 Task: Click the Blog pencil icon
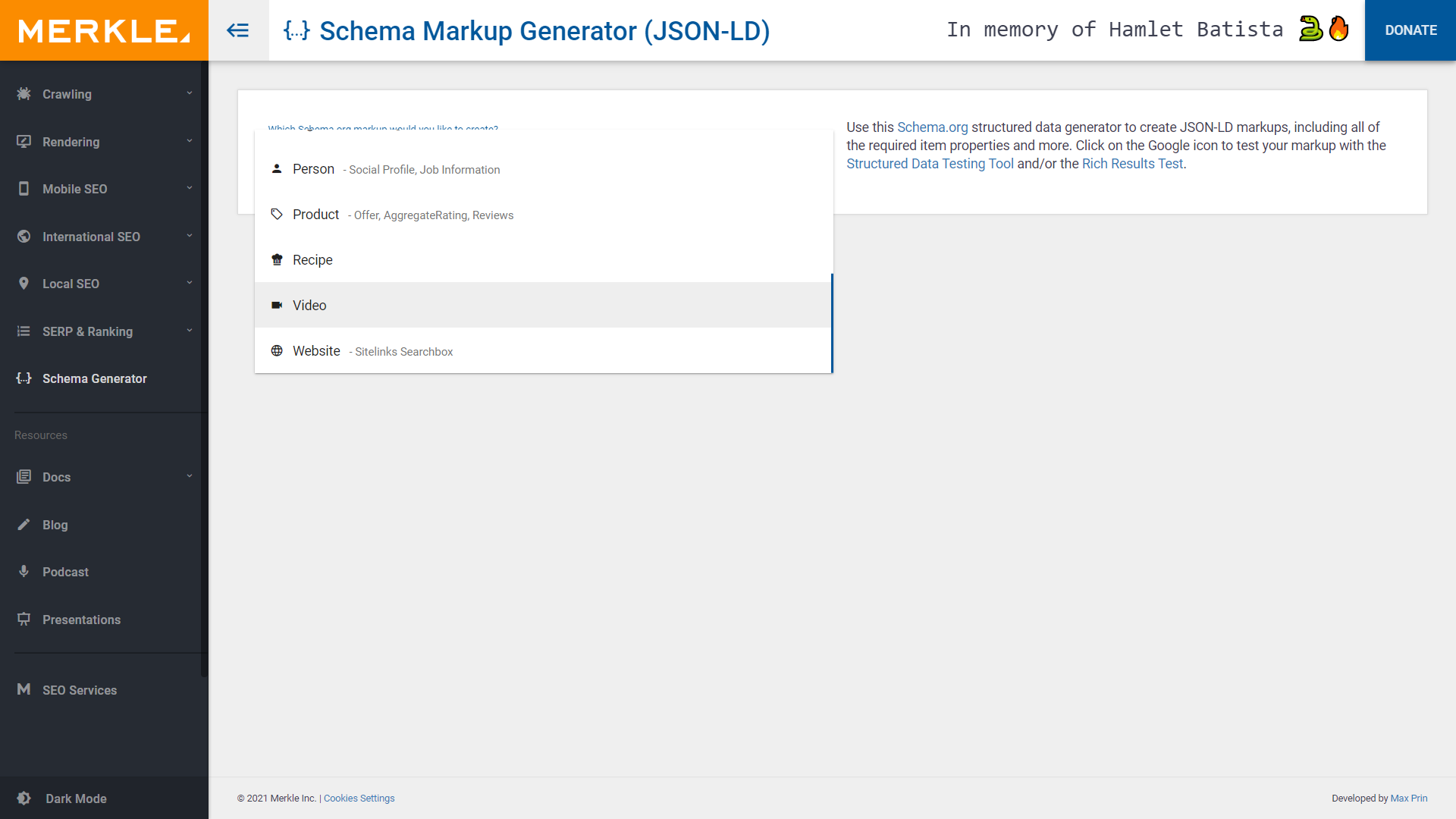[x=24, y=525]
